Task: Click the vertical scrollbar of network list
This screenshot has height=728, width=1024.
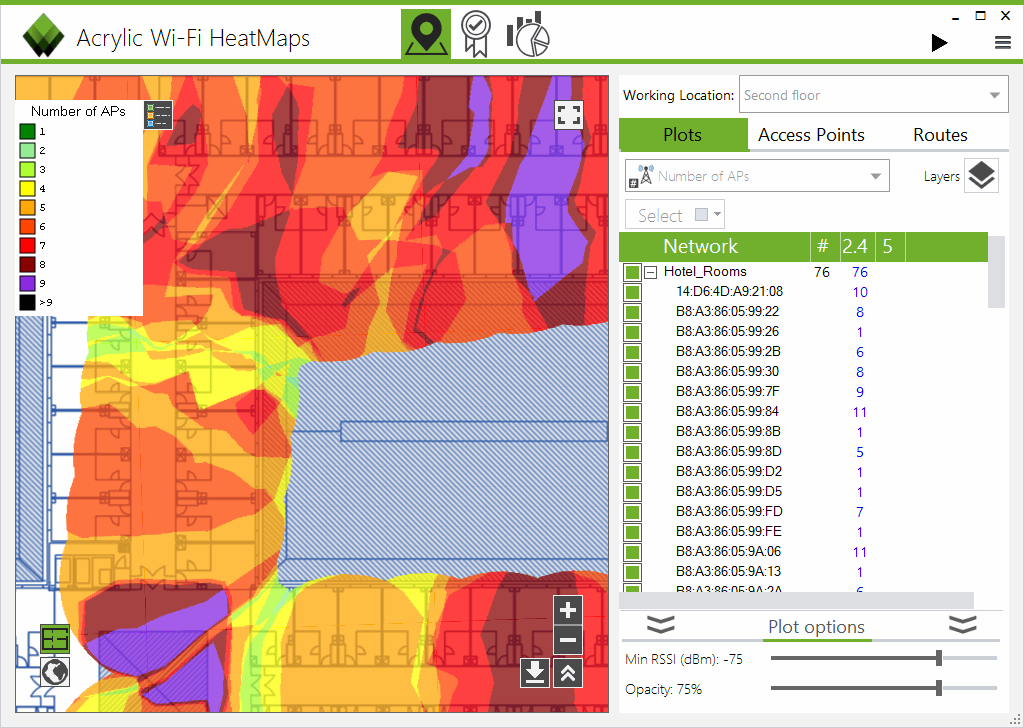Action: pos(996,272)
